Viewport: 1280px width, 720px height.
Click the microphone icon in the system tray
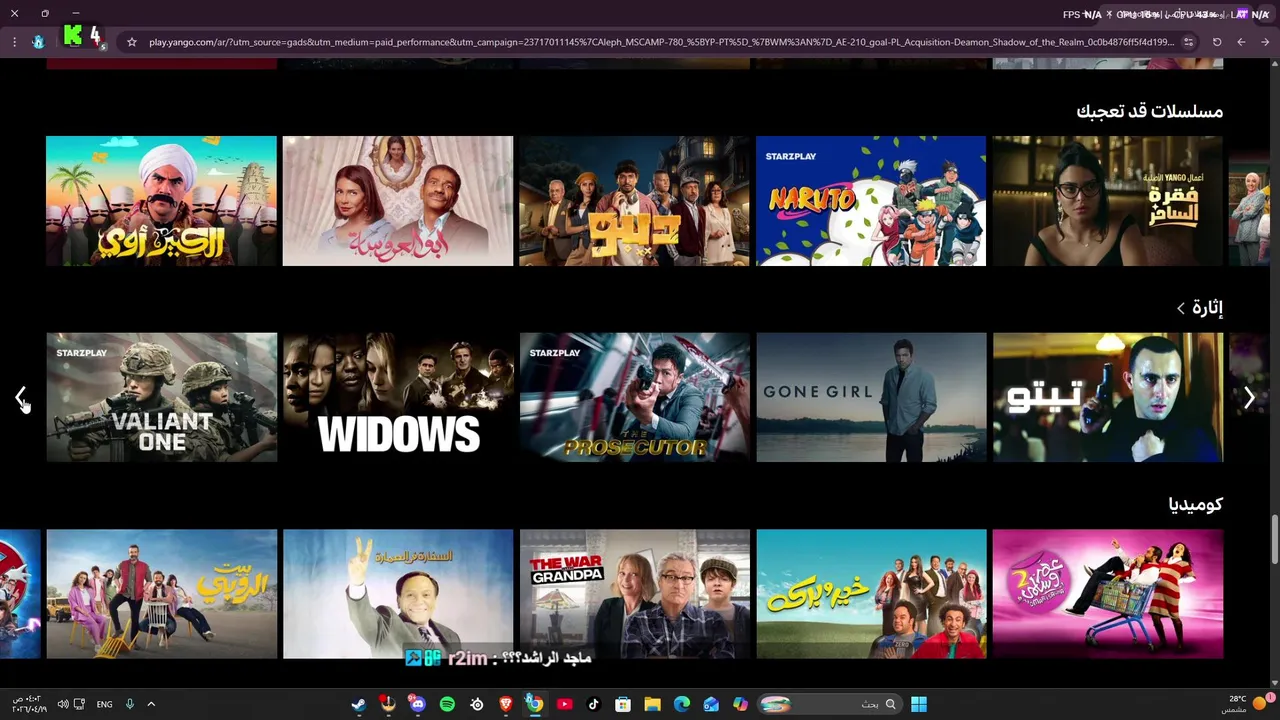129,704
